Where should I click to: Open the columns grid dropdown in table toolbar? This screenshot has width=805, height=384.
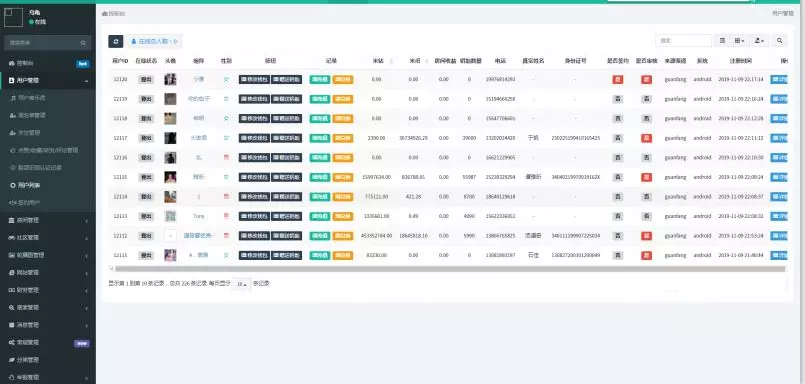(x=739, y=41)
